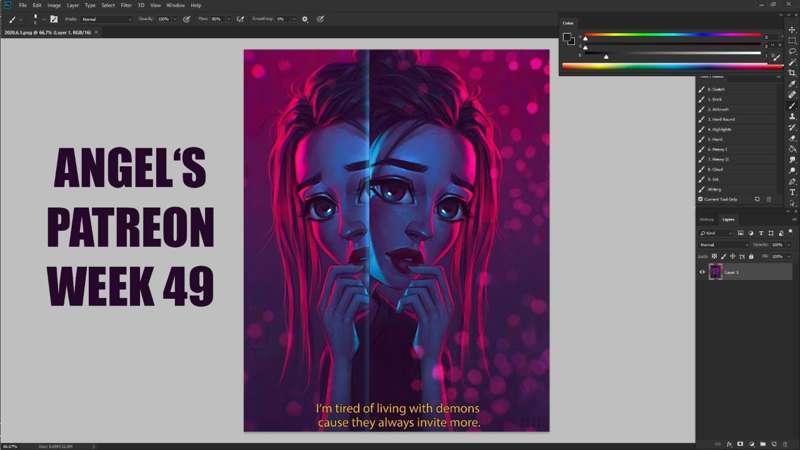Add a layer style with fx icon
The height and width of the screenshot is (450, 800).
click(x=729, y=444)
